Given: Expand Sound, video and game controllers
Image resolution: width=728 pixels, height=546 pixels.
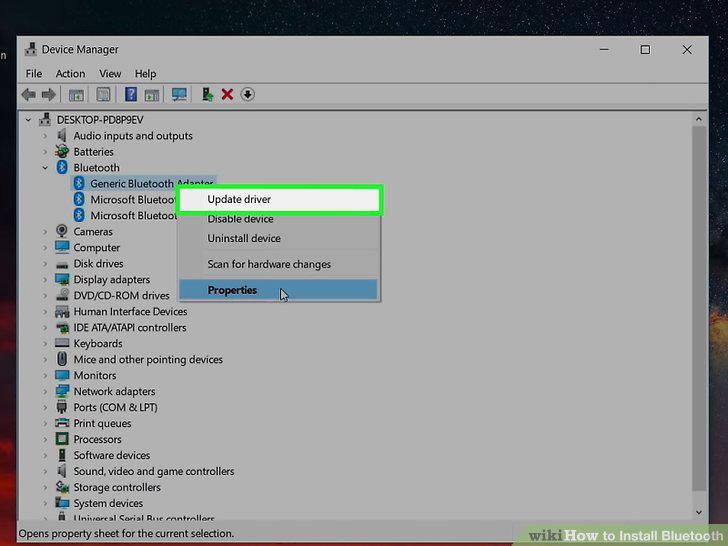Looking at the screenshot, I should tap(45, 471).
